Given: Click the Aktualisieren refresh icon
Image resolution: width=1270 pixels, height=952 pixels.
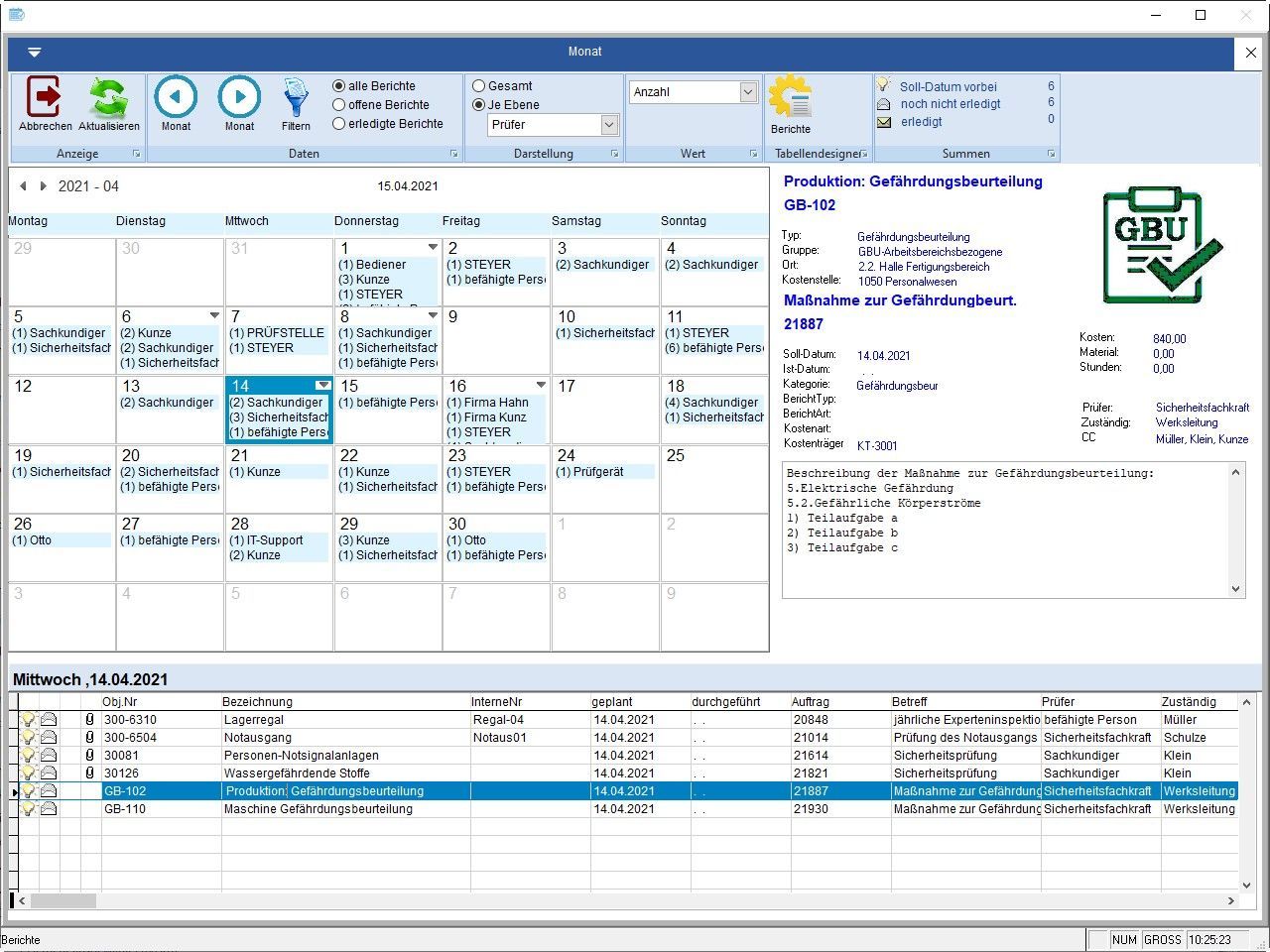Looking at the screenshot, I should coord(108,97).
